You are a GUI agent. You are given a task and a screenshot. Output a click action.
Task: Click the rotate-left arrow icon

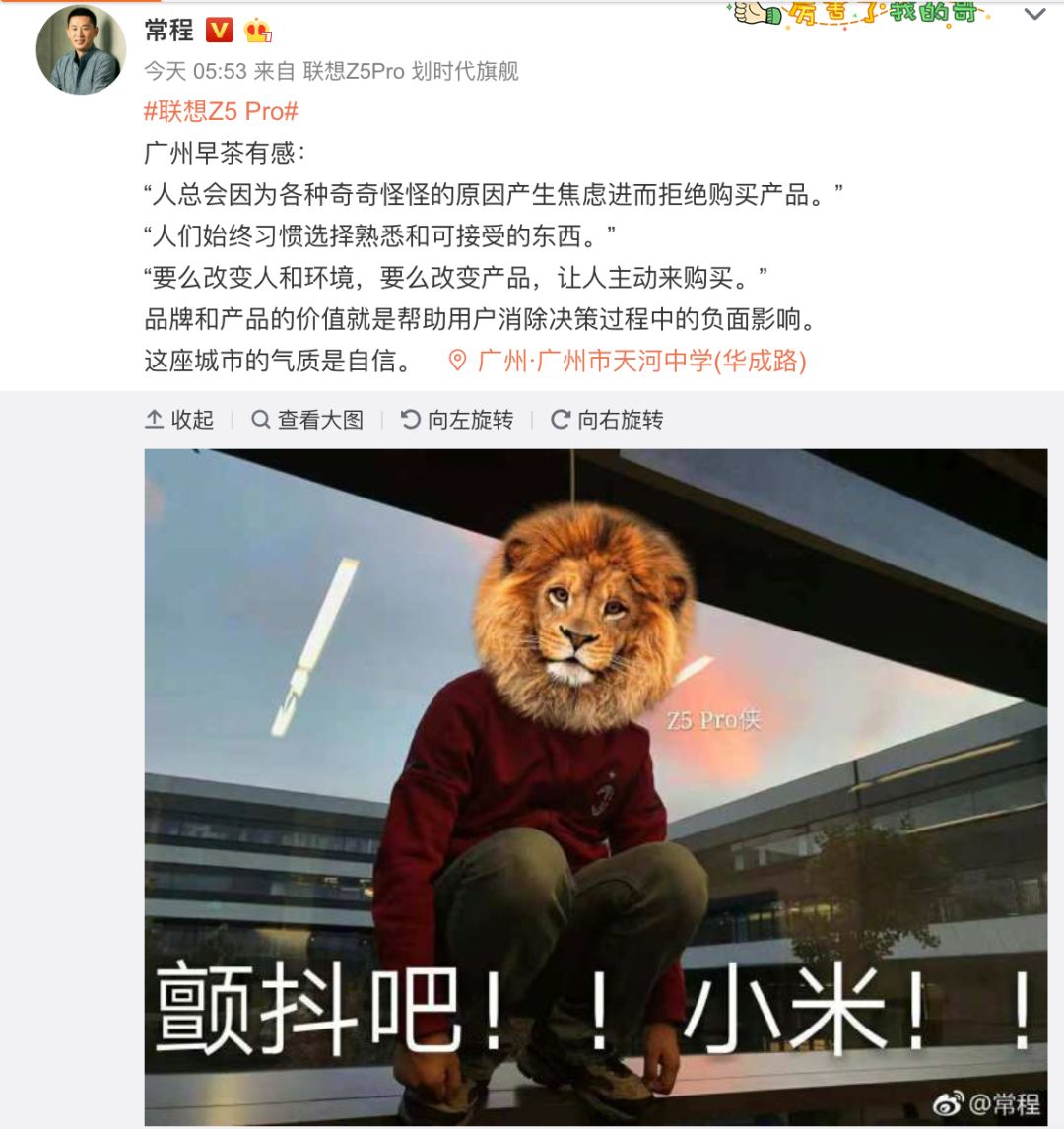click(x=411, y=419)
